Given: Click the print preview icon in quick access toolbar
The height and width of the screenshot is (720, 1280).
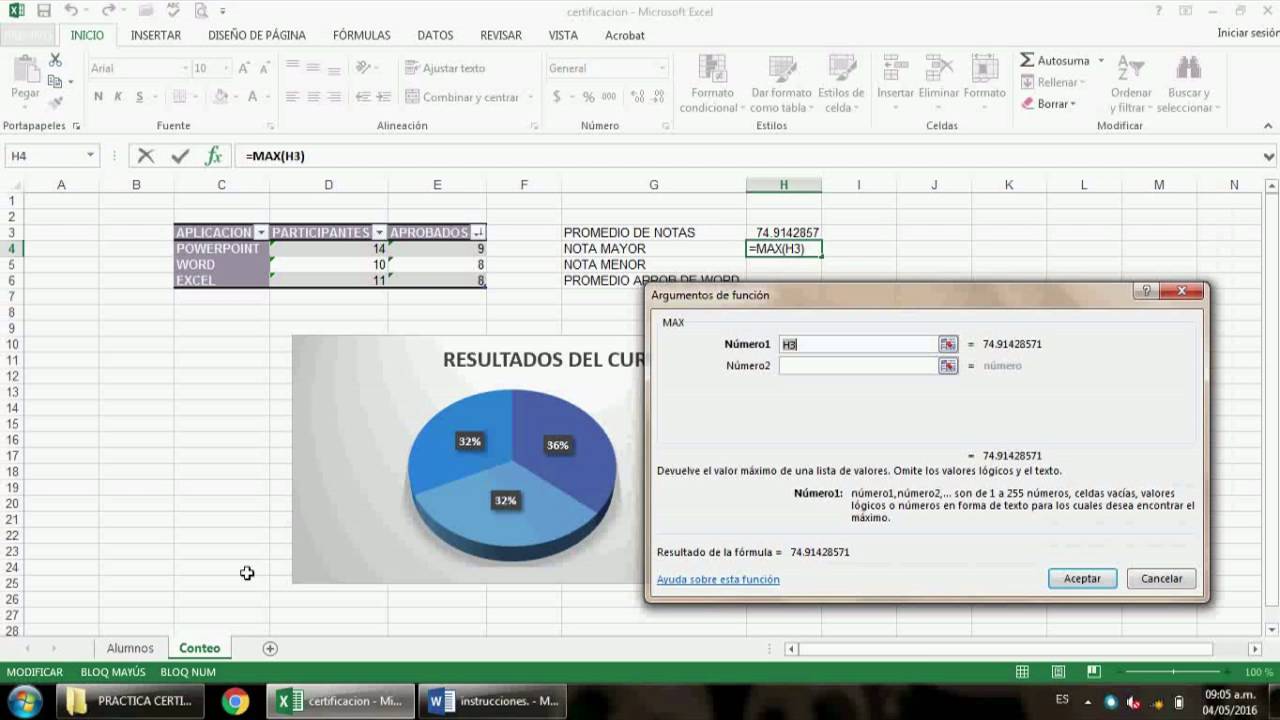Looking at the screenshot, I should [202, 11].
